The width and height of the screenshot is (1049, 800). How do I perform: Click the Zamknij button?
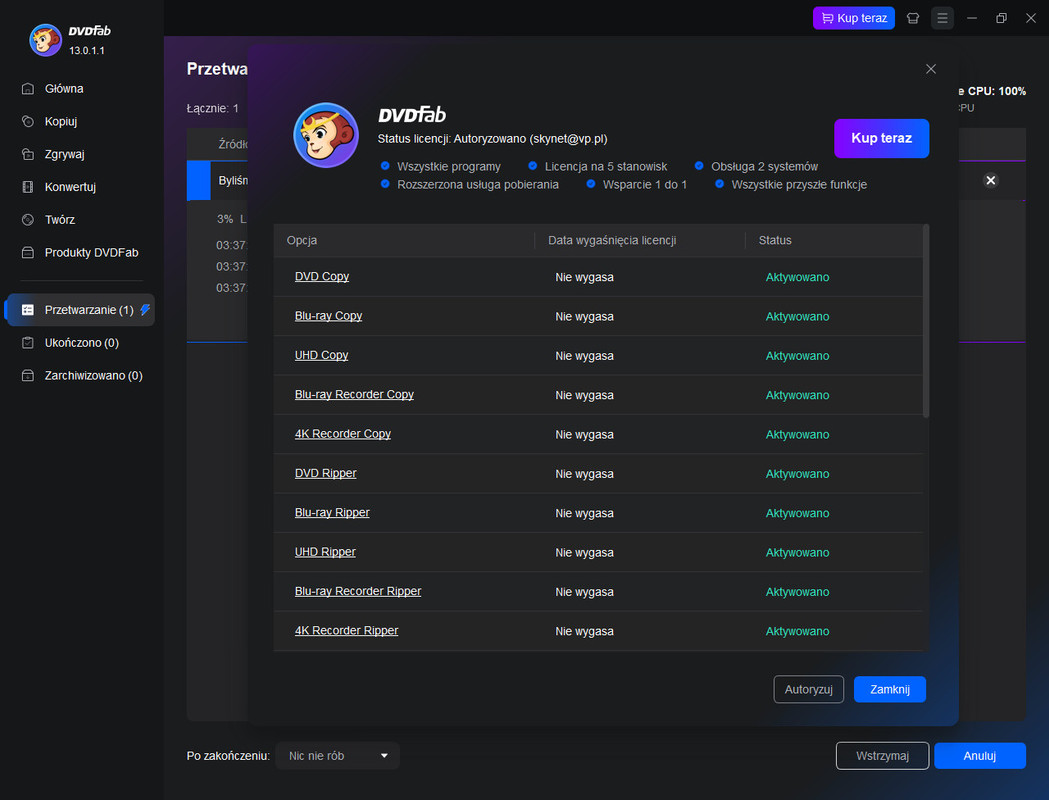pos(890,689)
